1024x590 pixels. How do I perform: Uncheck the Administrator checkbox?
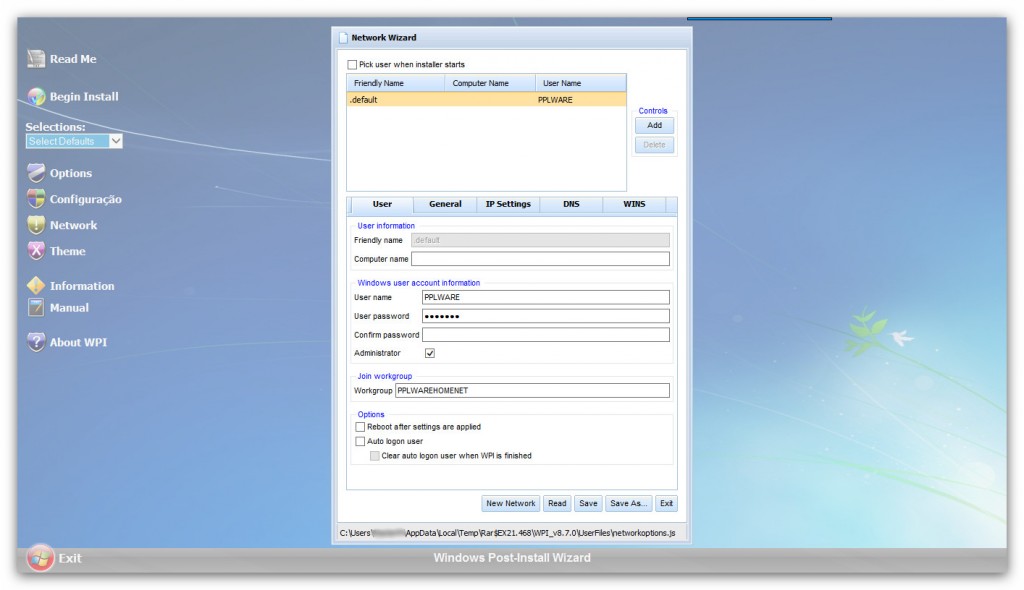(430, 353)
